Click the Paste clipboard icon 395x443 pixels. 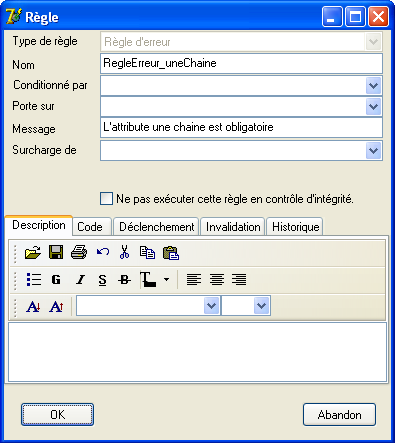[x=171, y=253]
